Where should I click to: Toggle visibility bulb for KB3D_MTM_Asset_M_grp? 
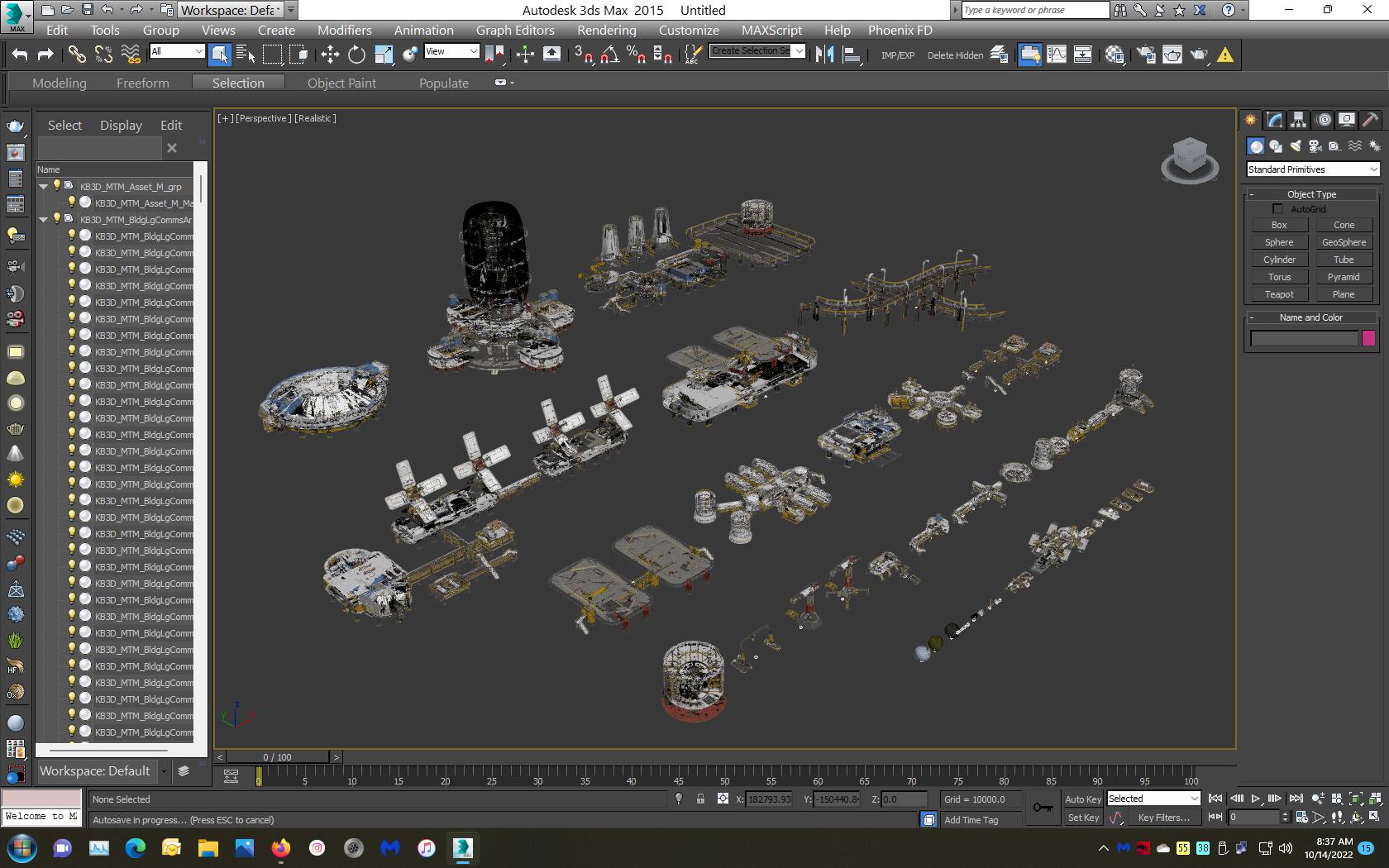(x=57, y=186)
